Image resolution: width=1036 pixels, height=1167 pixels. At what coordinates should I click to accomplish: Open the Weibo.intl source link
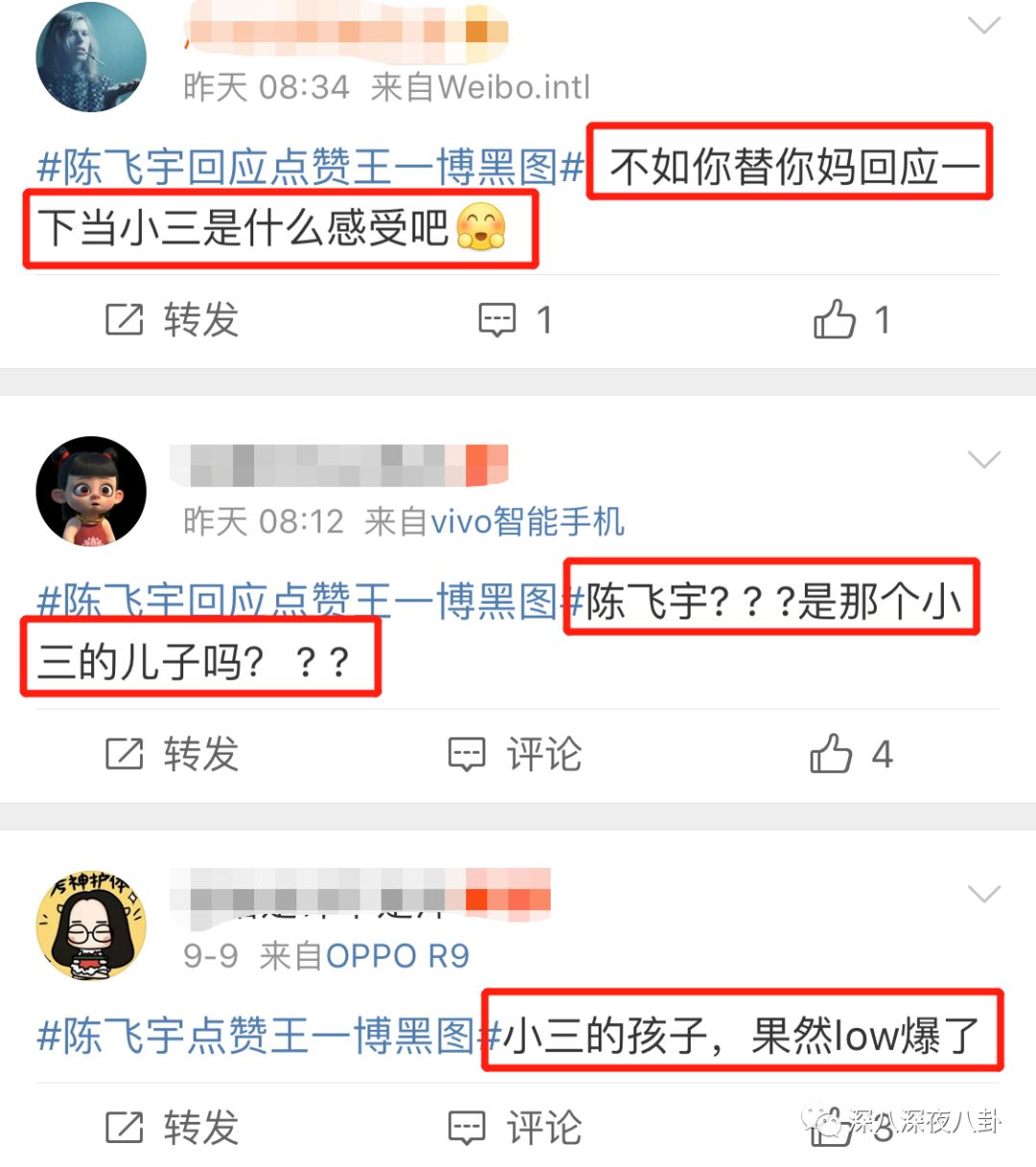[x=513, y=87]
